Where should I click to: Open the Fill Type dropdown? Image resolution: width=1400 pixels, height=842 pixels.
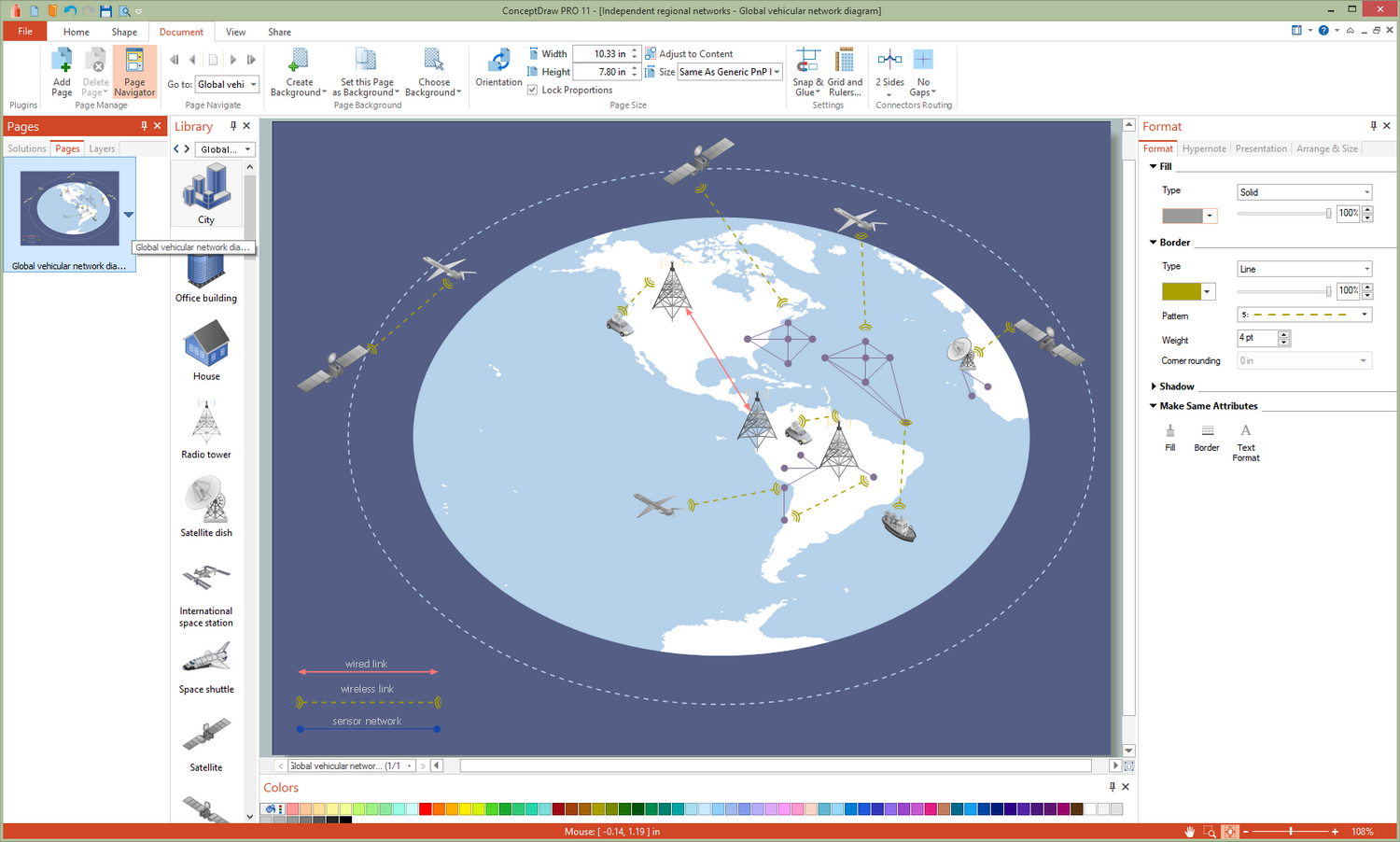[1304, 192]
